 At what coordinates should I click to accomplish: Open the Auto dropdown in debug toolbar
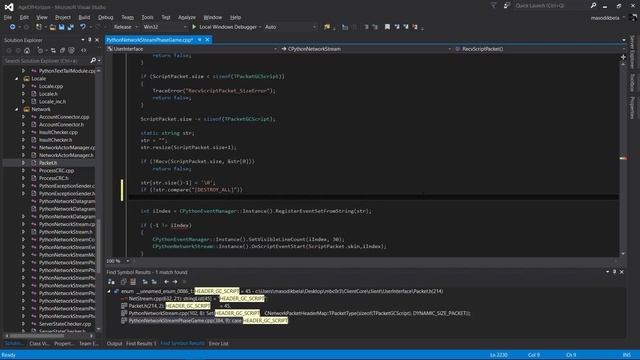pos(290,27)
